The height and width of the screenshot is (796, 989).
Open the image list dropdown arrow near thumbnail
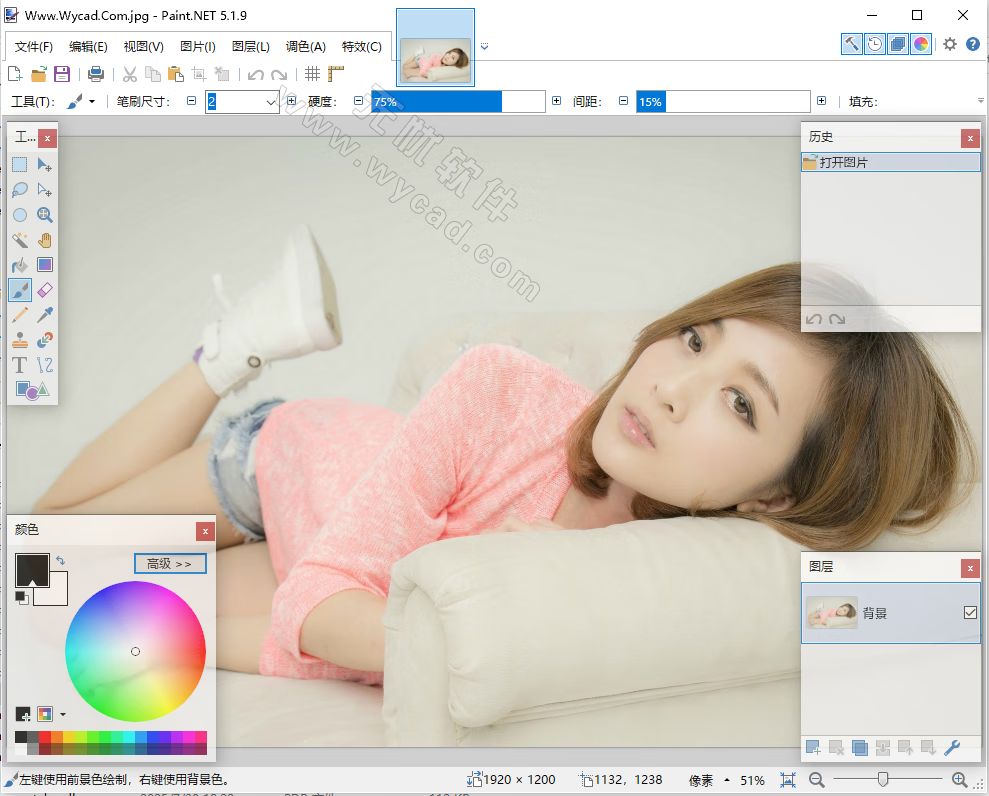(x=484, y=45)
